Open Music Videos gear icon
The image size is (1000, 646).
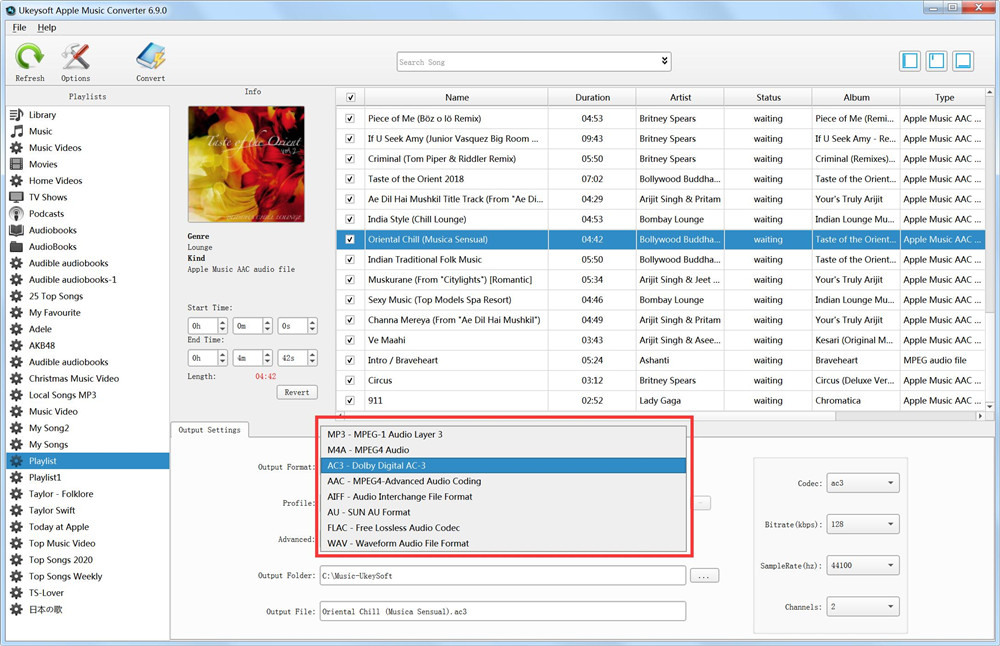coord(17,148)
